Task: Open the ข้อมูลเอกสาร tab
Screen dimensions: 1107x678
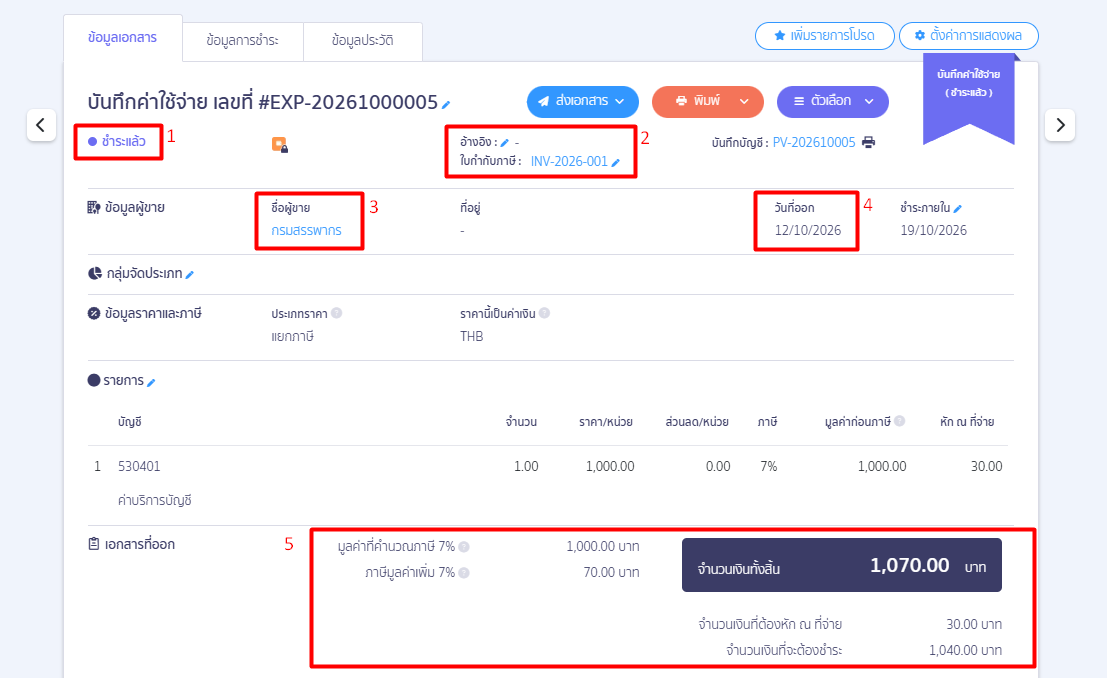Action: coord(123,38)
